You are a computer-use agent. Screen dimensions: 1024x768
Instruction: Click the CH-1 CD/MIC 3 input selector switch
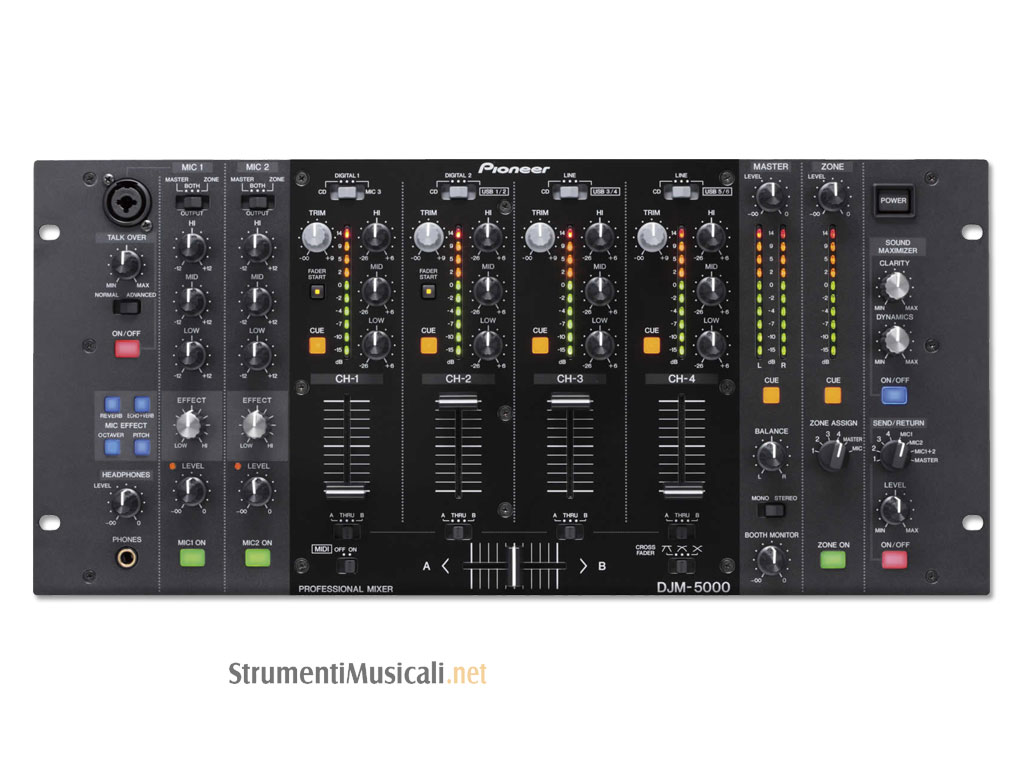point(344,192)
